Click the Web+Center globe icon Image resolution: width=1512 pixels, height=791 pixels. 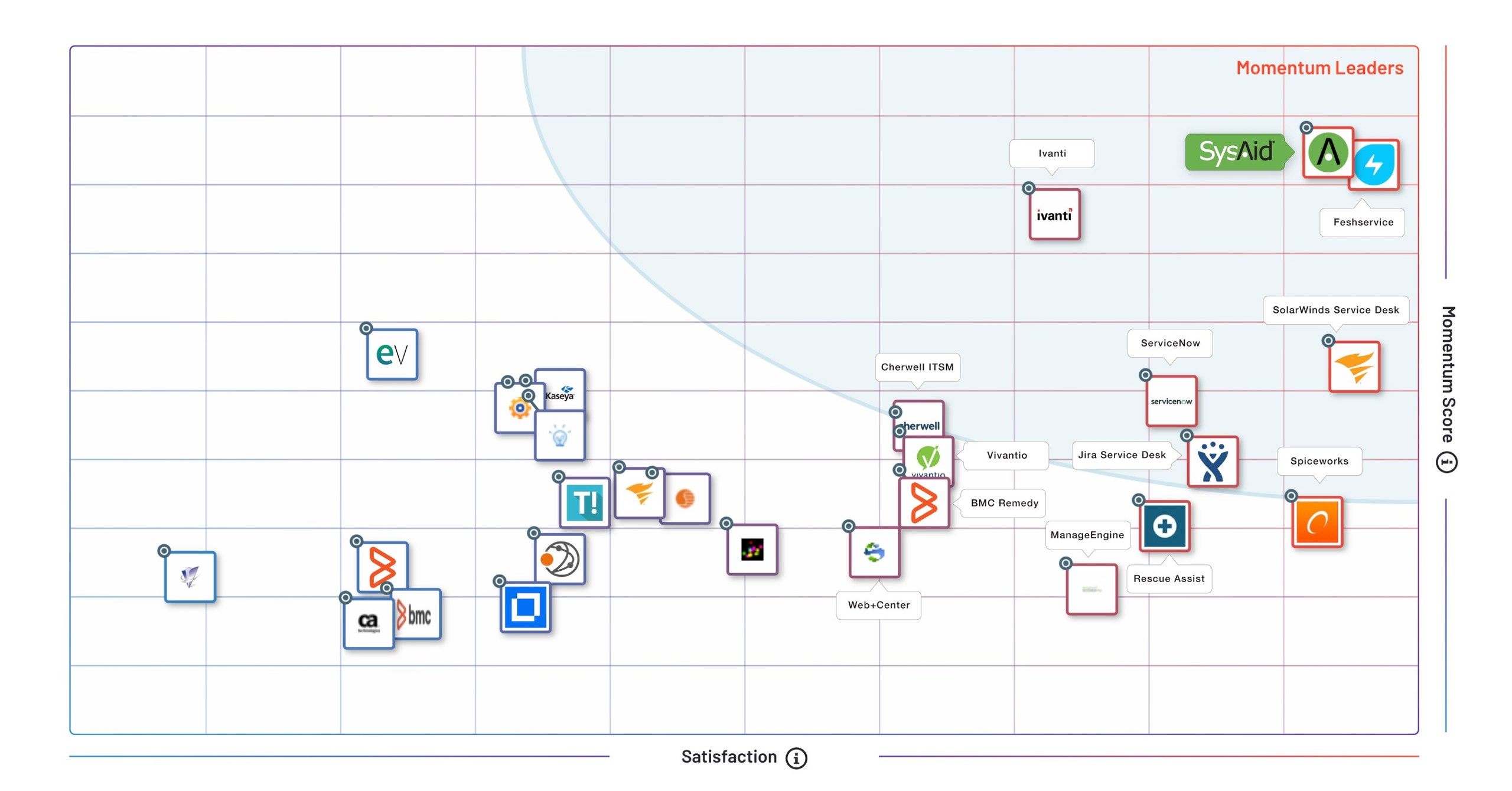[x=874, y=553]
